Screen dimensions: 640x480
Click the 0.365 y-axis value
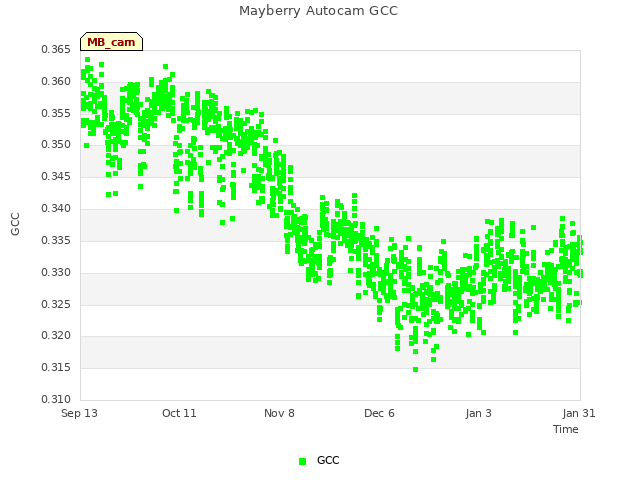(56, 49)
